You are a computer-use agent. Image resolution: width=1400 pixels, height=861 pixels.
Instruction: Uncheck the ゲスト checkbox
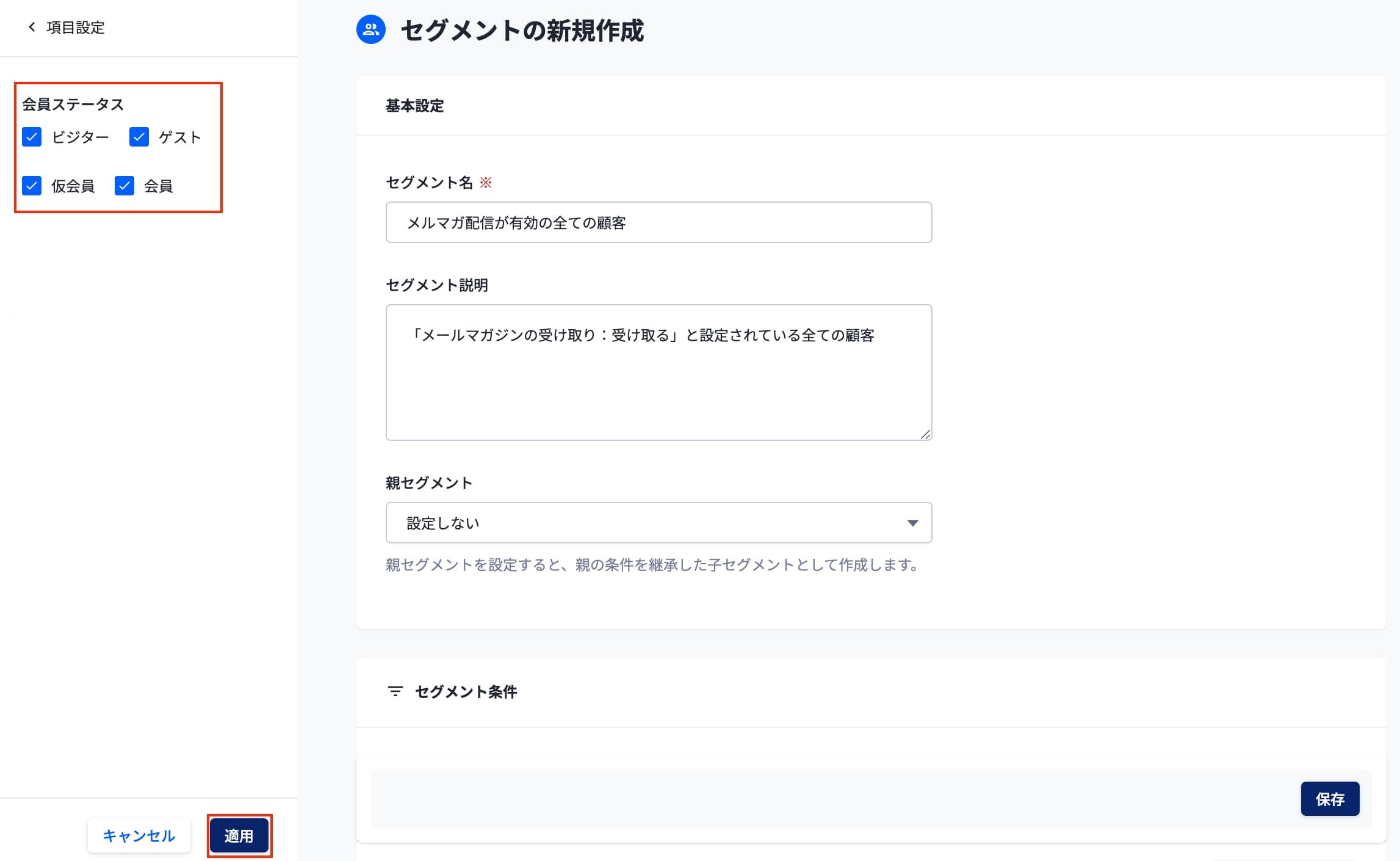coord(139,137)
